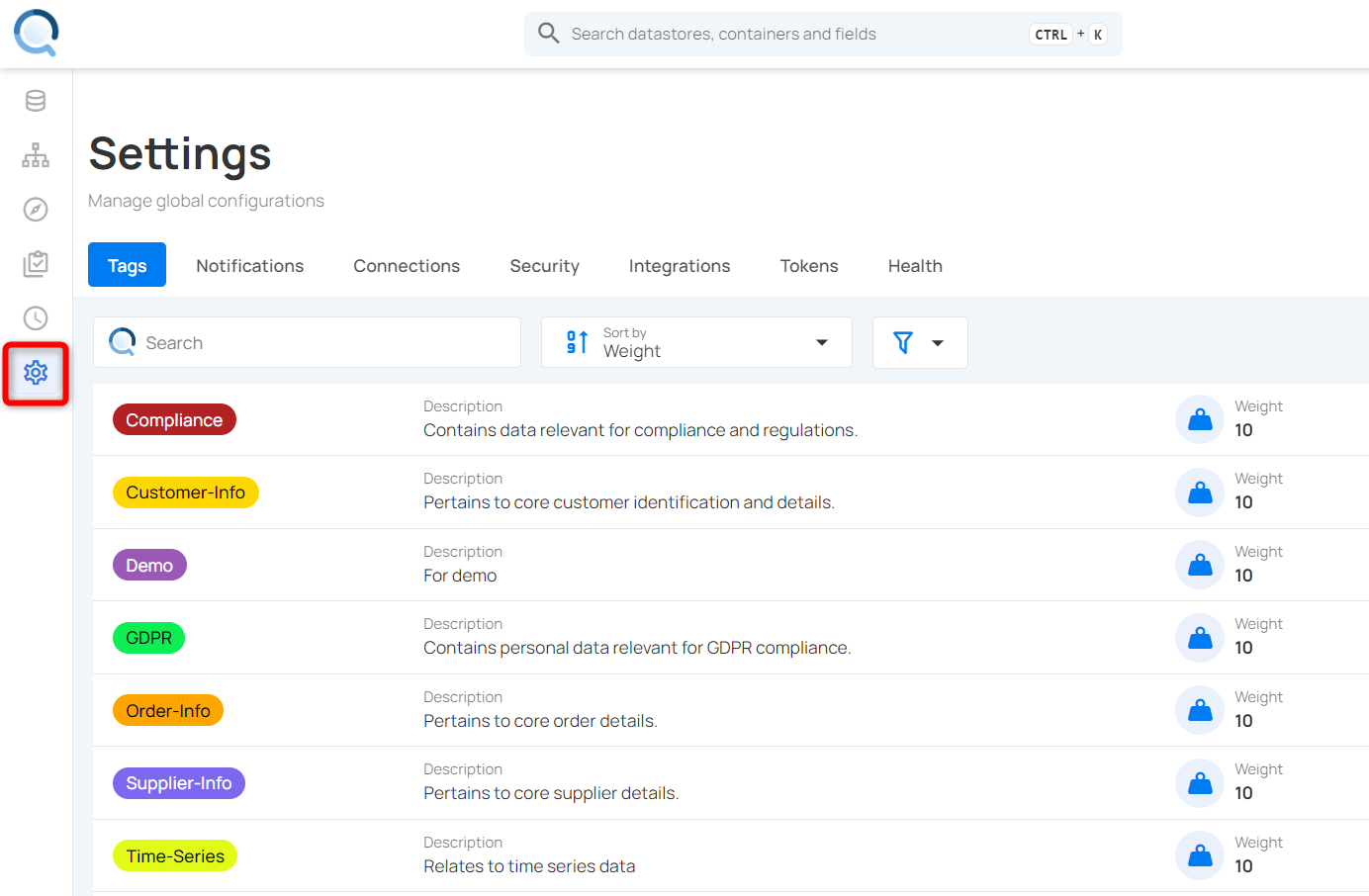Switch to the Connections tab

pyautogui.click(x=407, y=266)
